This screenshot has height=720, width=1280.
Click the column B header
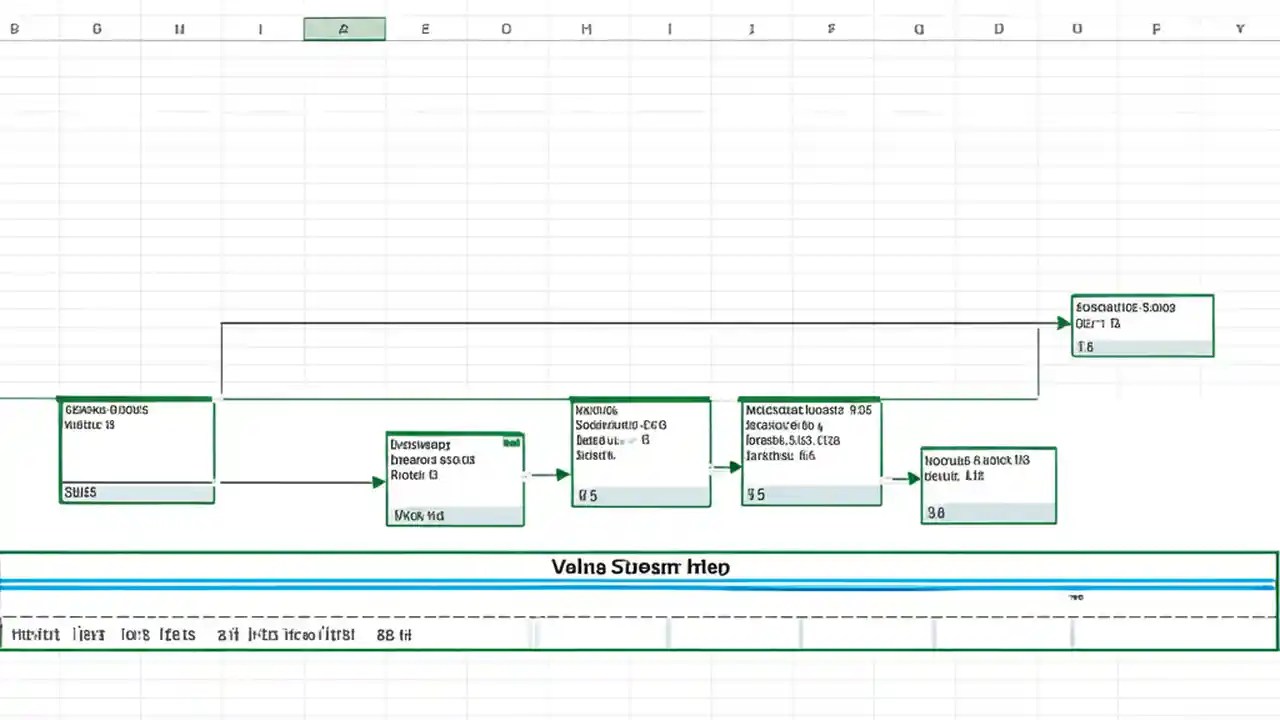pos(14,29)
